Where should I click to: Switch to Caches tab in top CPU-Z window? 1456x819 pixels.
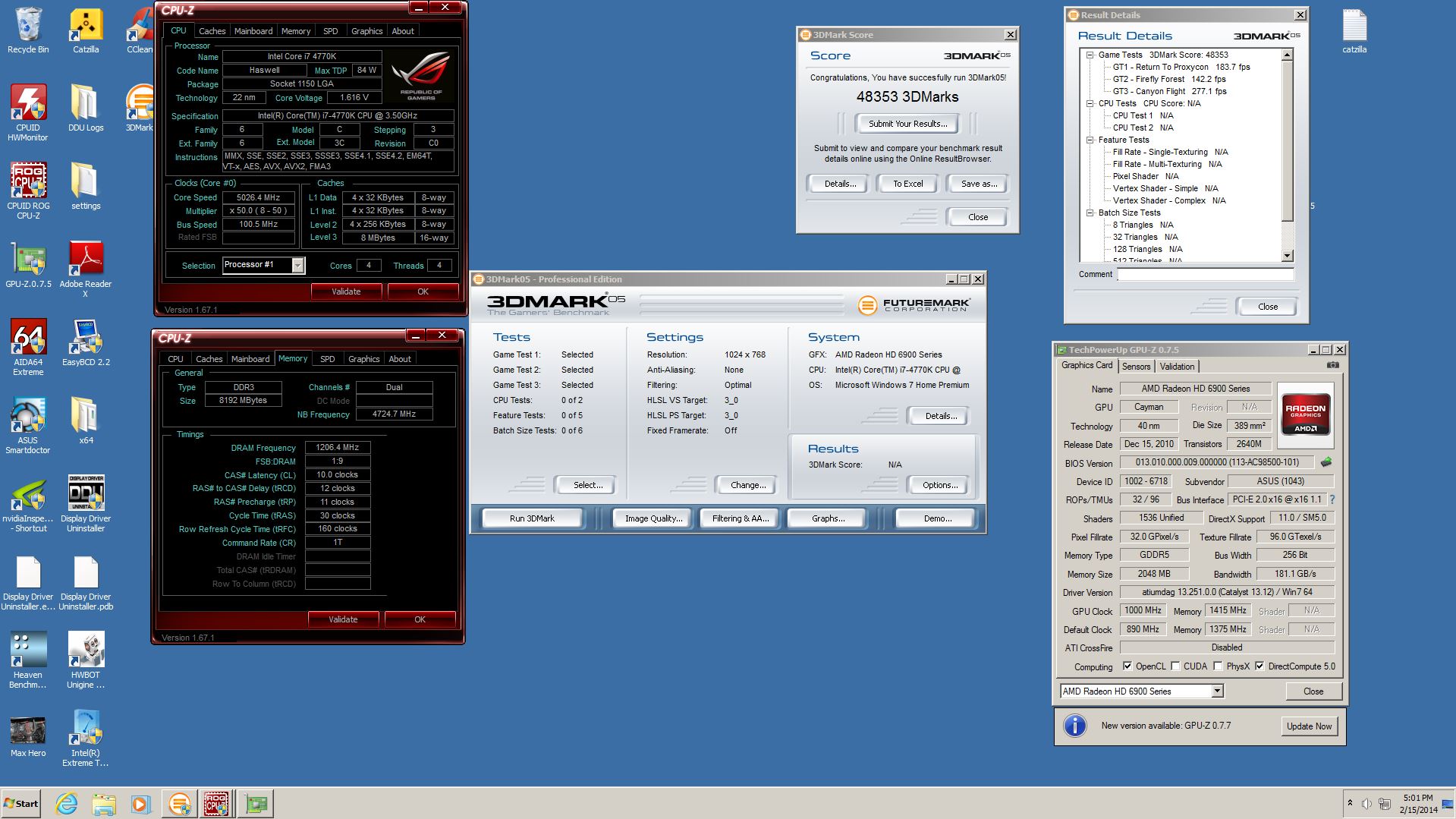click(x=212, y=31)
